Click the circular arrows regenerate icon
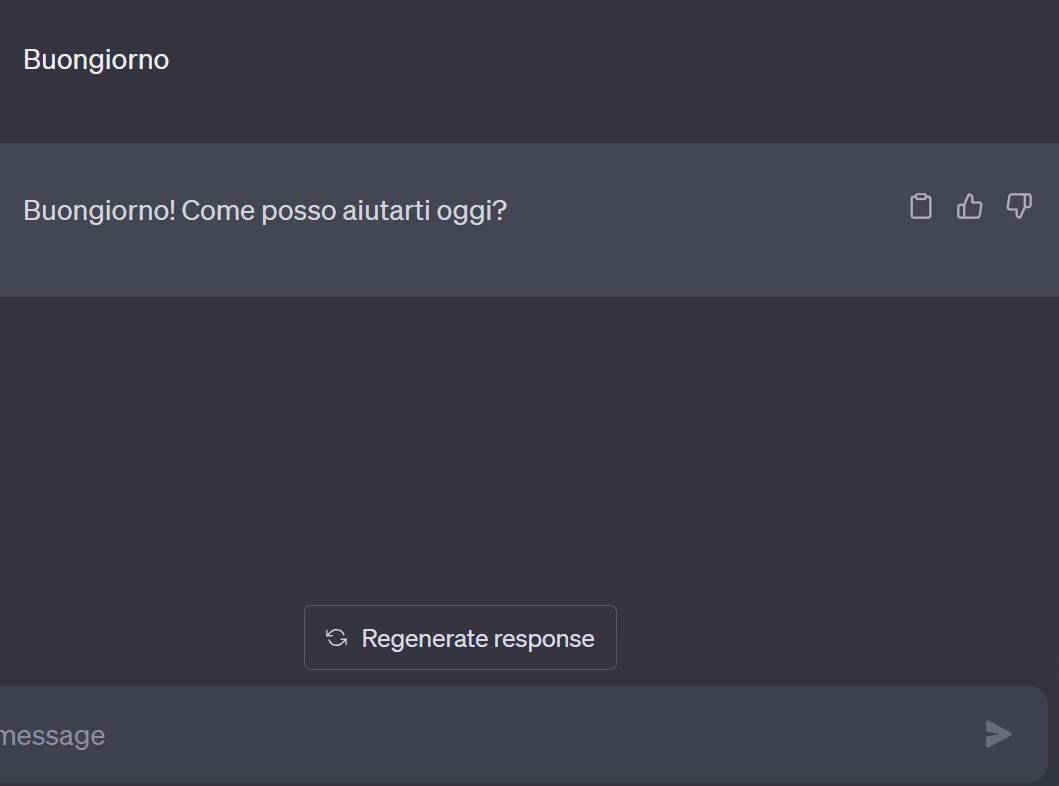Viewport: 1059px width, 786px height. [337, 638]
